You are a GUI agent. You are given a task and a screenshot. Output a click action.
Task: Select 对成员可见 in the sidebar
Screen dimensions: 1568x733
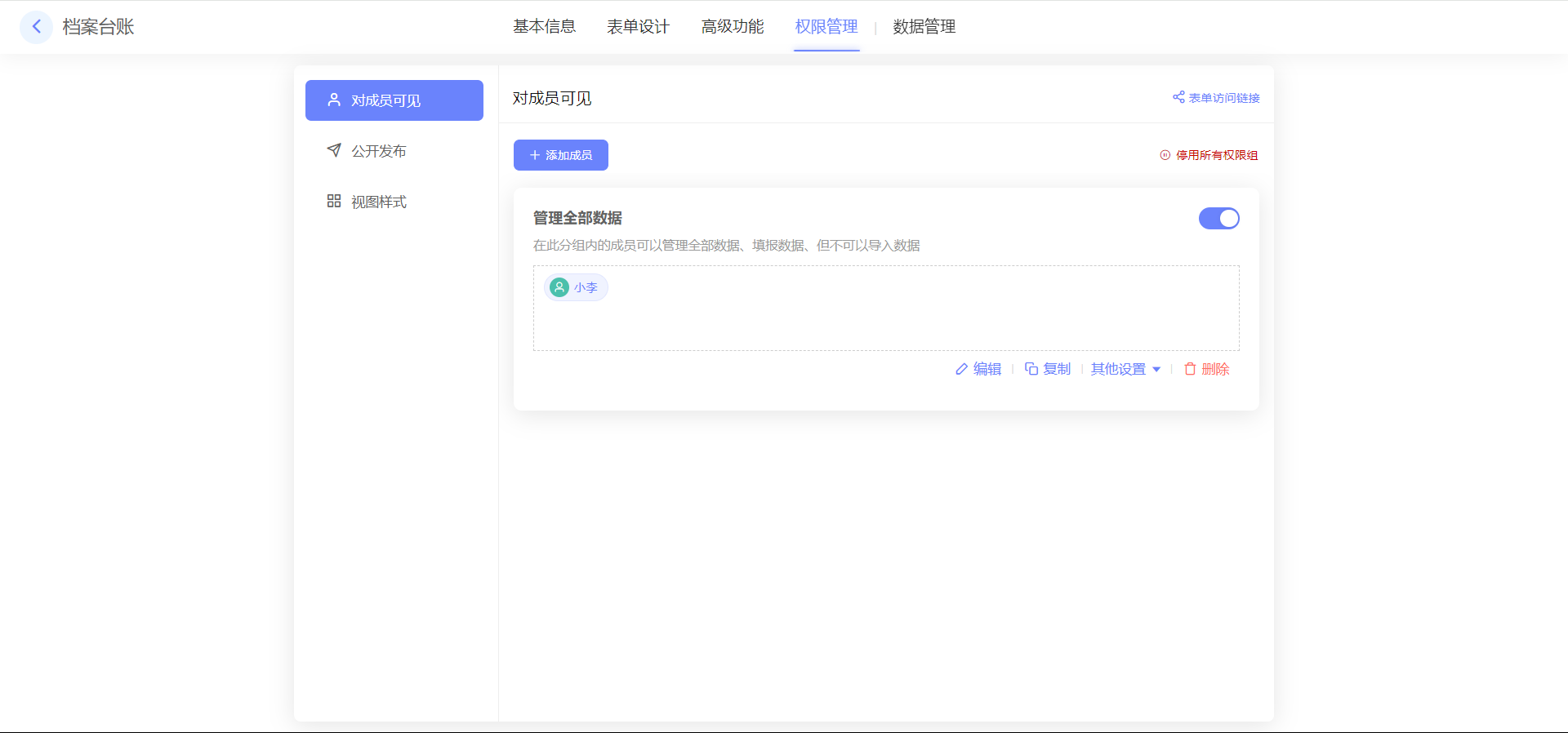point(394,100)
